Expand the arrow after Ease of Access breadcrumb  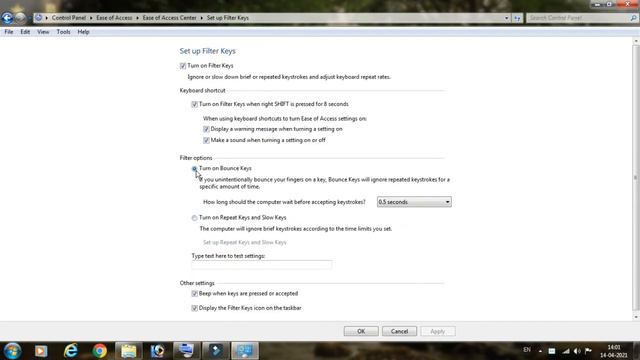137,18
